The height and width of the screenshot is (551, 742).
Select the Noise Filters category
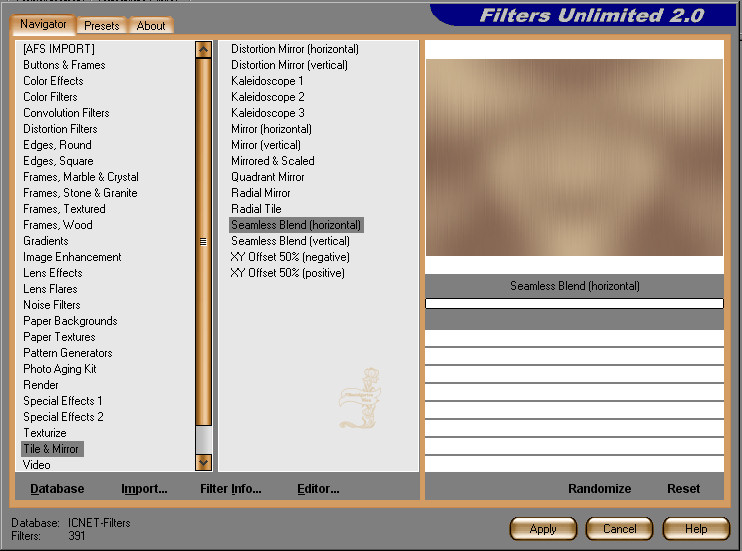click(x=52, y=305)
